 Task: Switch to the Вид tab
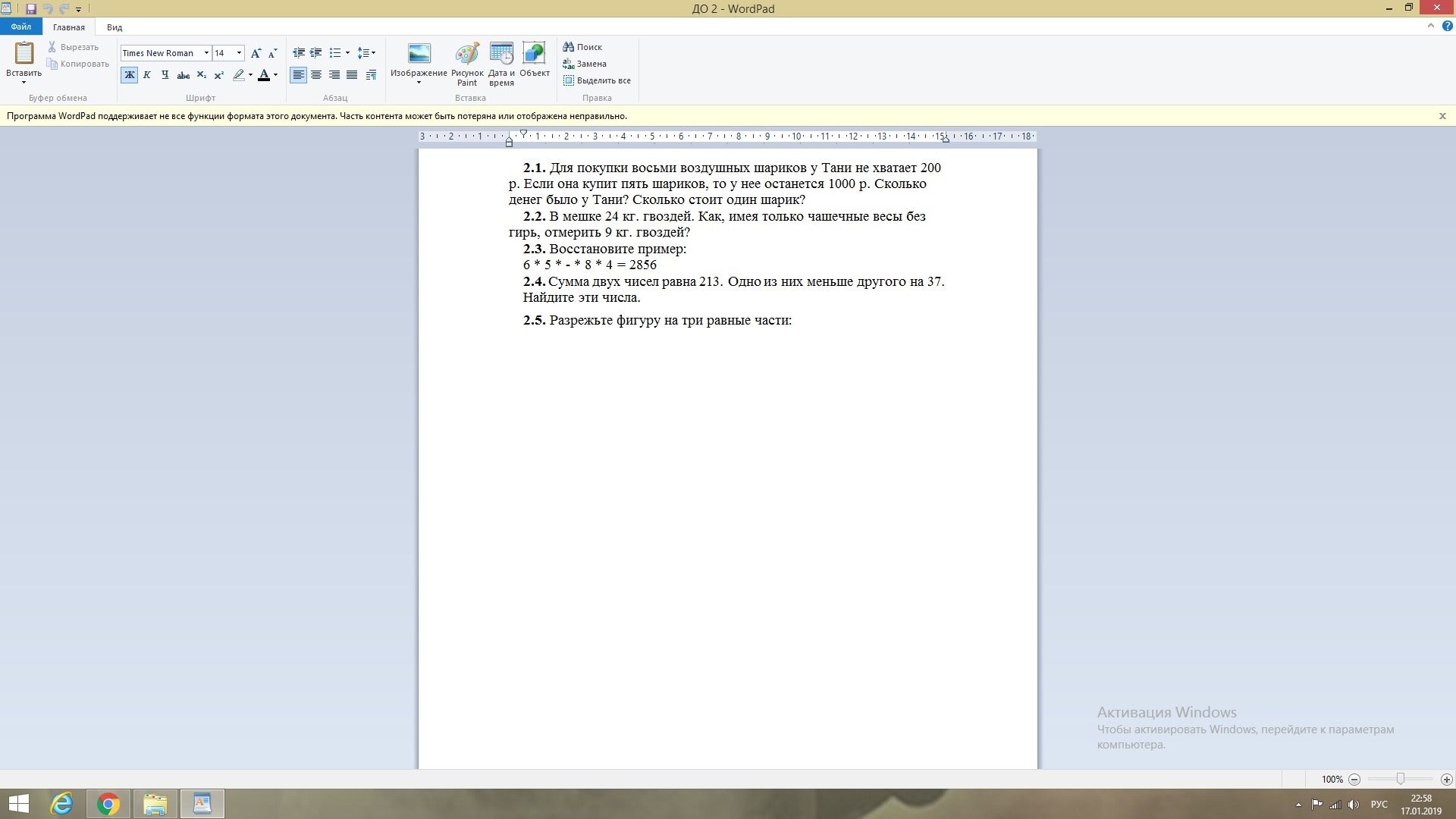tap(115, 27)
